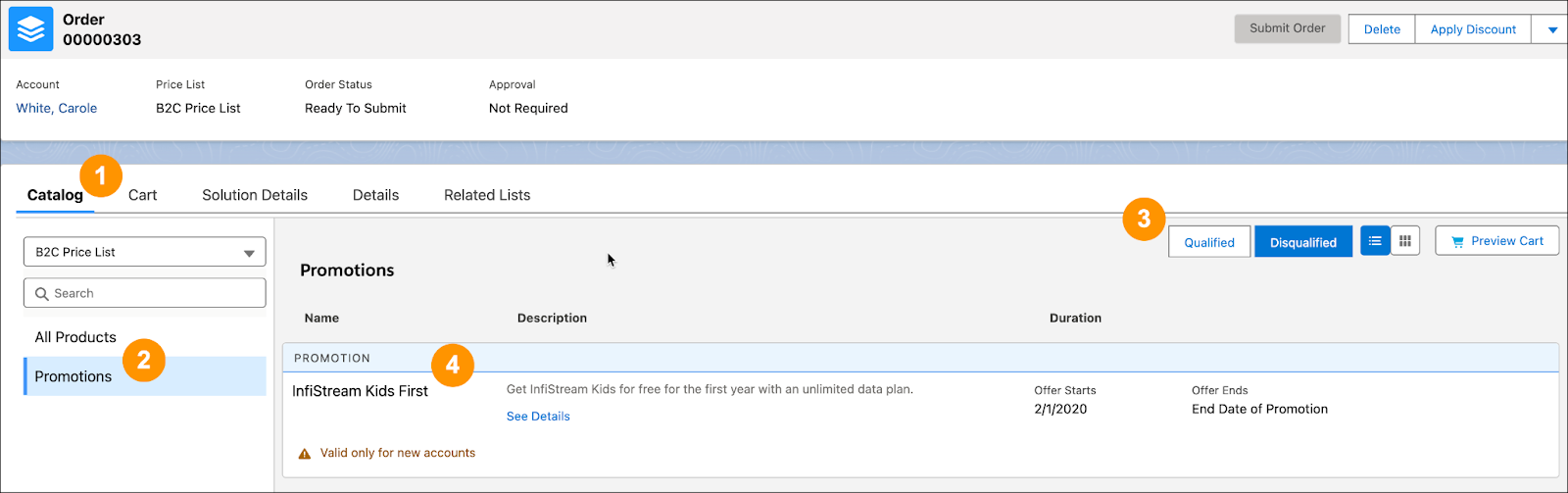Image resolution: width=1568 pixels, height=493 pixels.
Task: Click the Duration column header
Action: coord(1075,318)
